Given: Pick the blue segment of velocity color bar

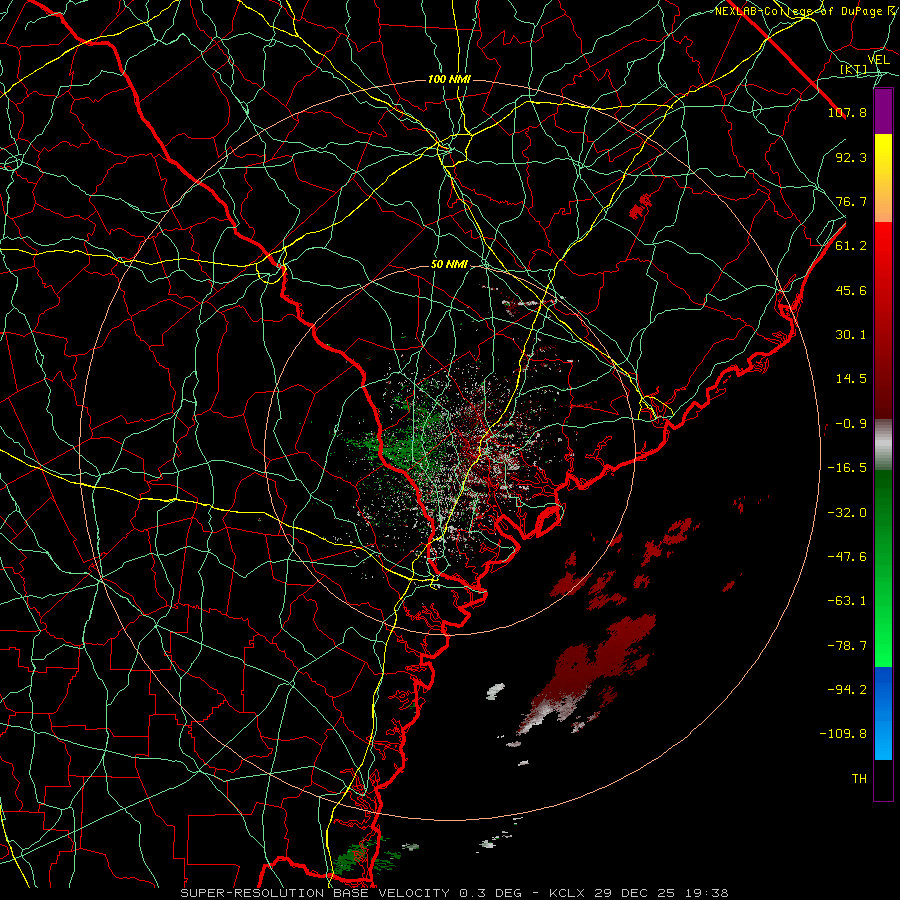Looking at the screenshot, I should (883, 713).
